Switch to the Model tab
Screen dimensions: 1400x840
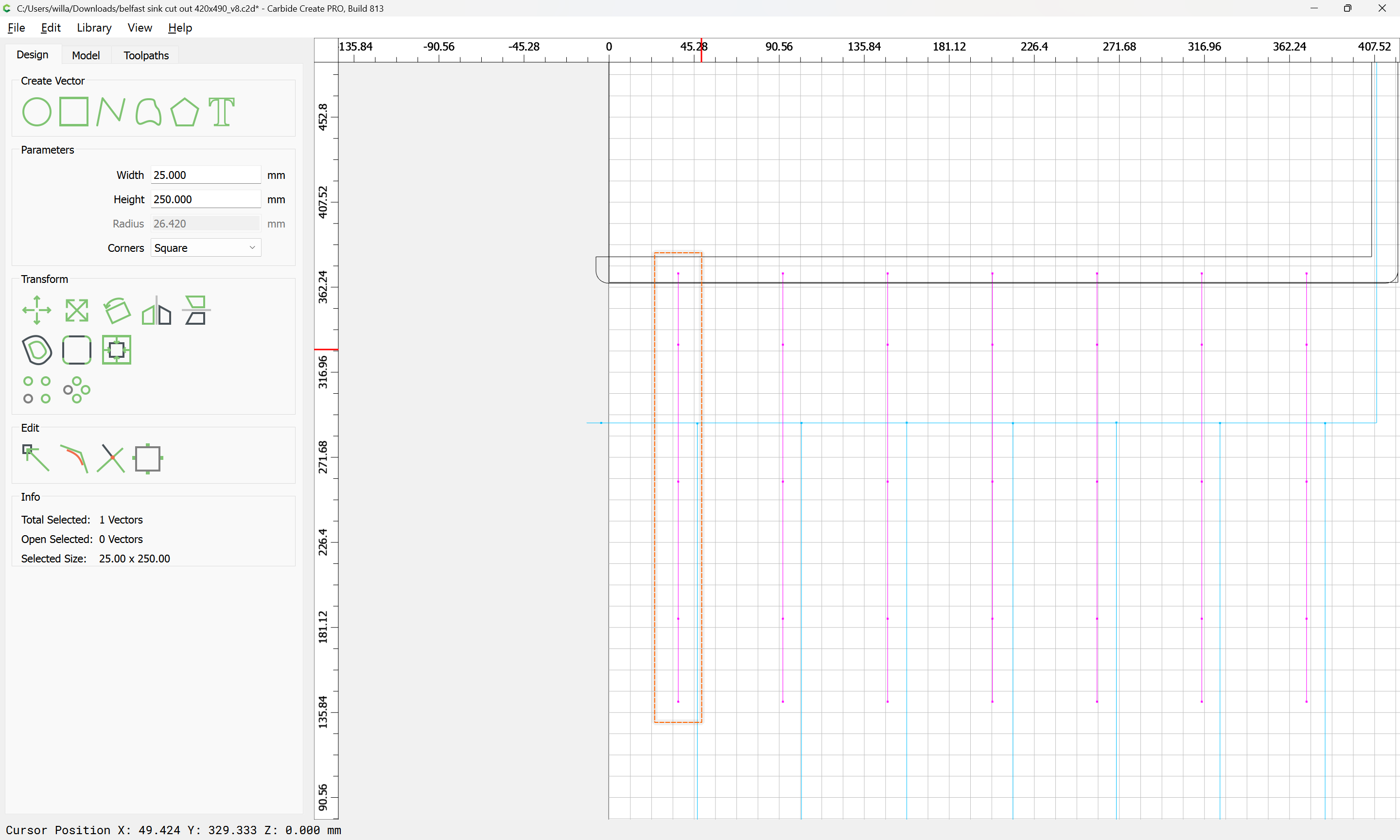pos(86,55)
